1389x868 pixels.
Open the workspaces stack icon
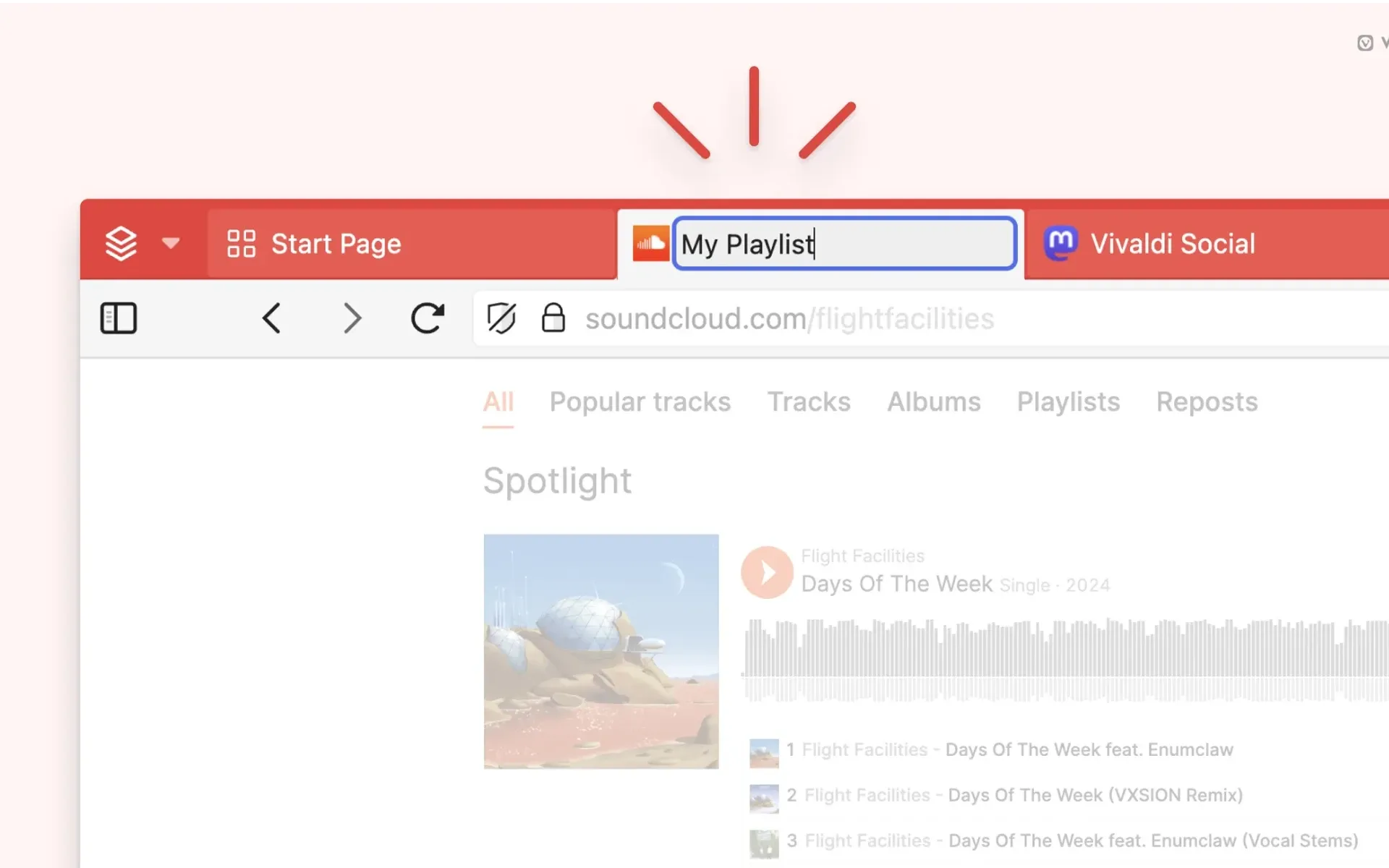121,244
